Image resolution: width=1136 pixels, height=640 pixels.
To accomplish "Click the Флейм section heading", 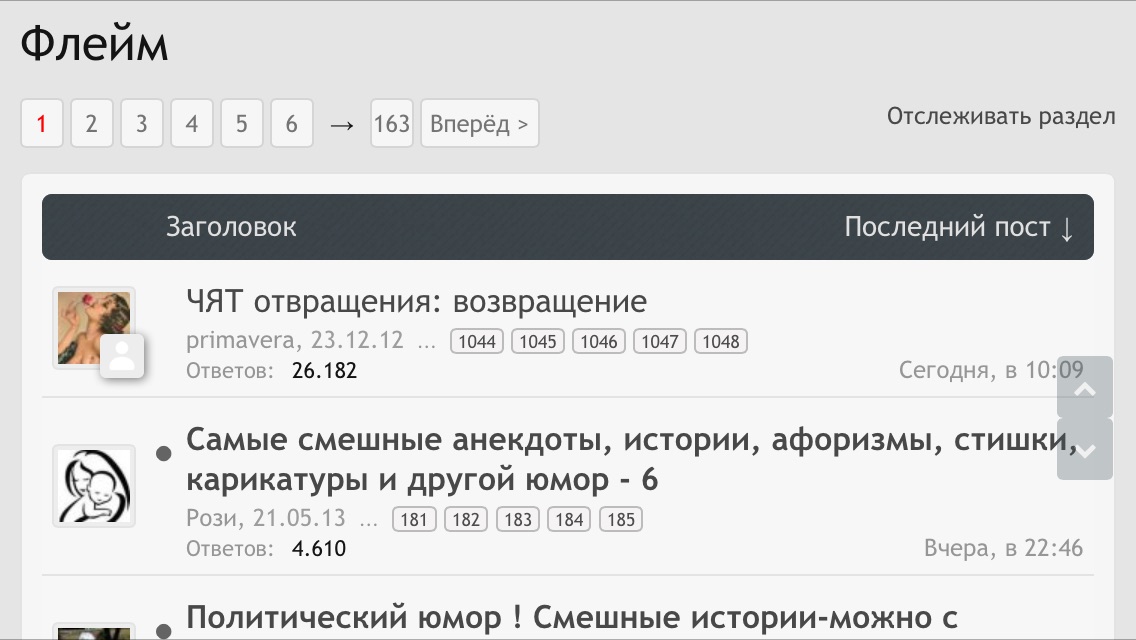I will click(94, 43).
